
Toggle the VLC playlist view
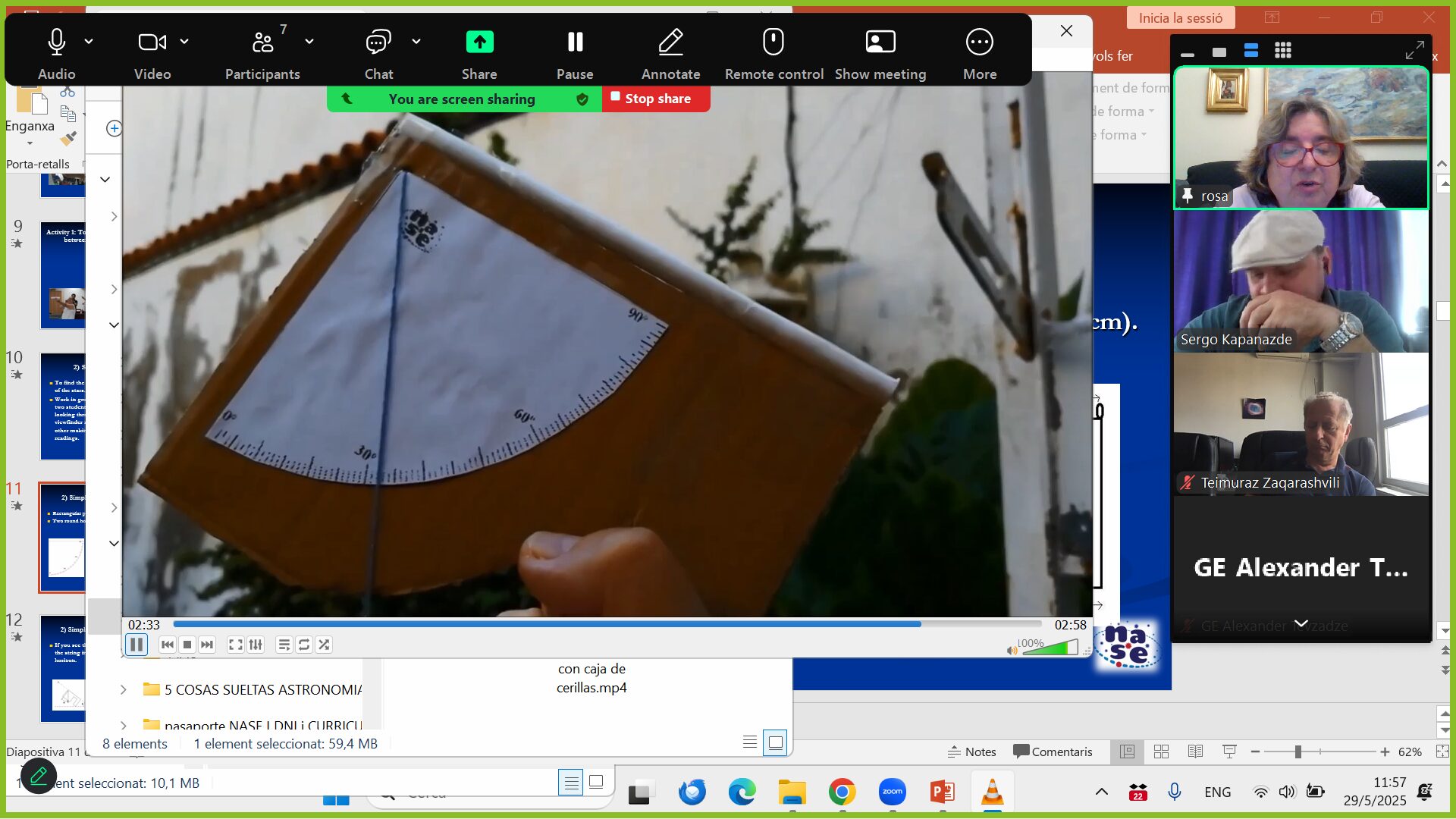tap(284, 645)
